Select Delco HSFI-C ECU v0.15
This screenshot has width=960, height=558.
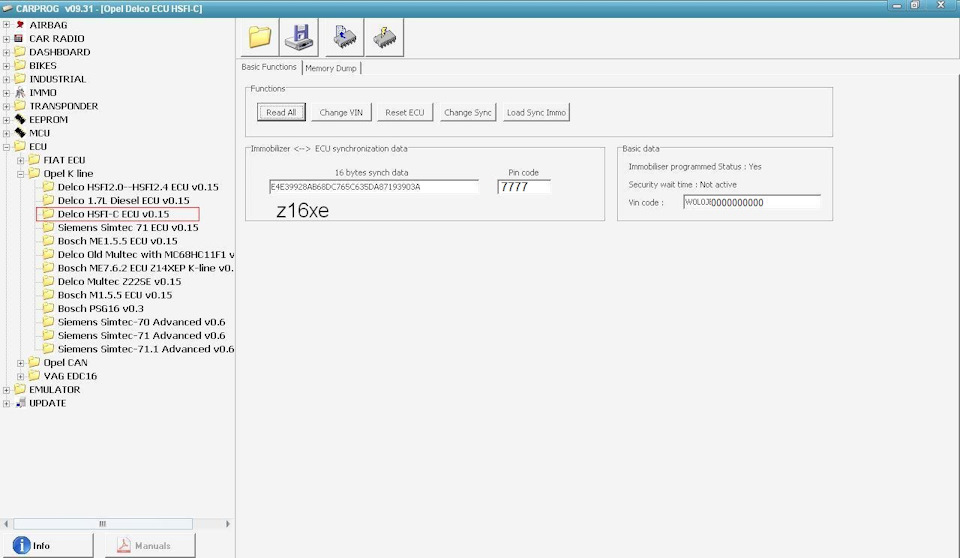tap(113, 214)
